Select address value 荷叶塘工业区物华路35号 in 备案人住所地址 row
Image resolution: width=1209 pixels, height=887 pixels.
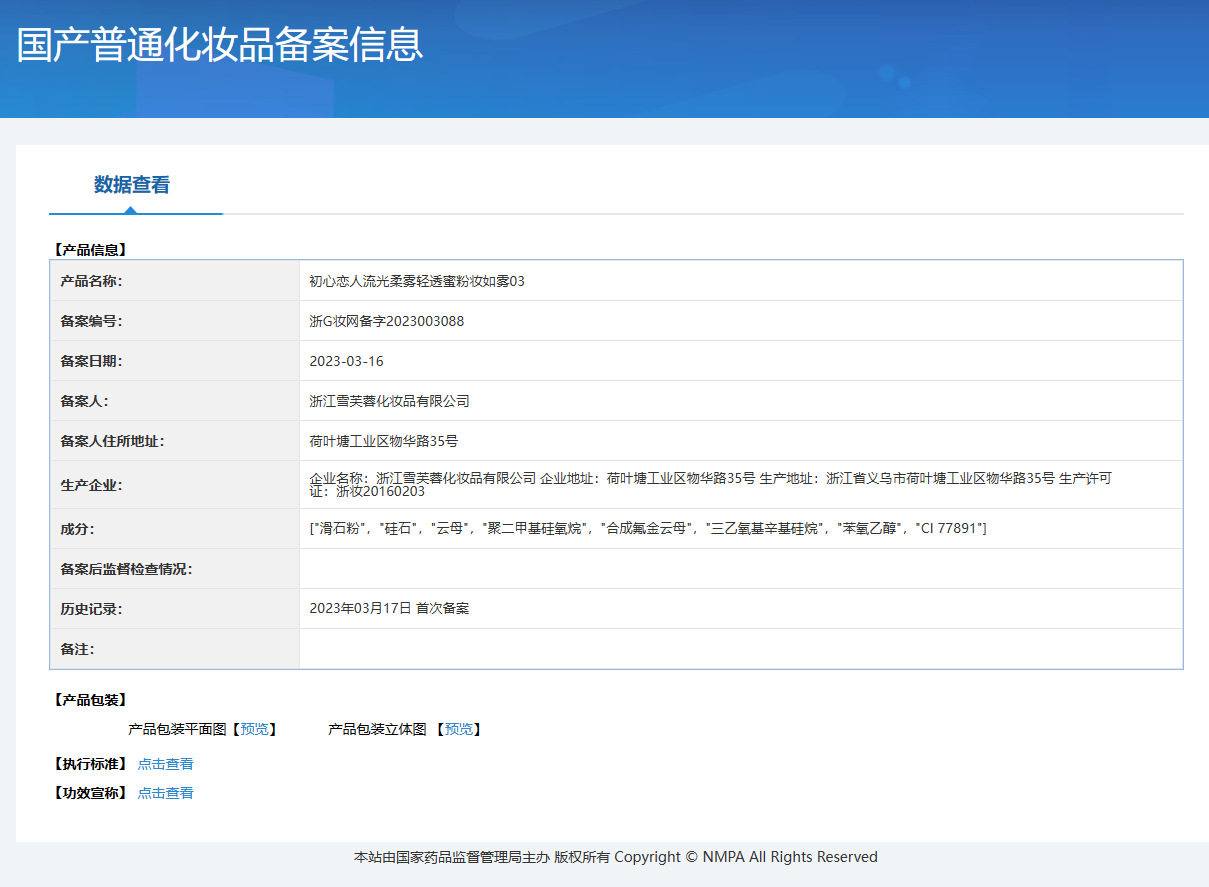click(x=384, y=441)
